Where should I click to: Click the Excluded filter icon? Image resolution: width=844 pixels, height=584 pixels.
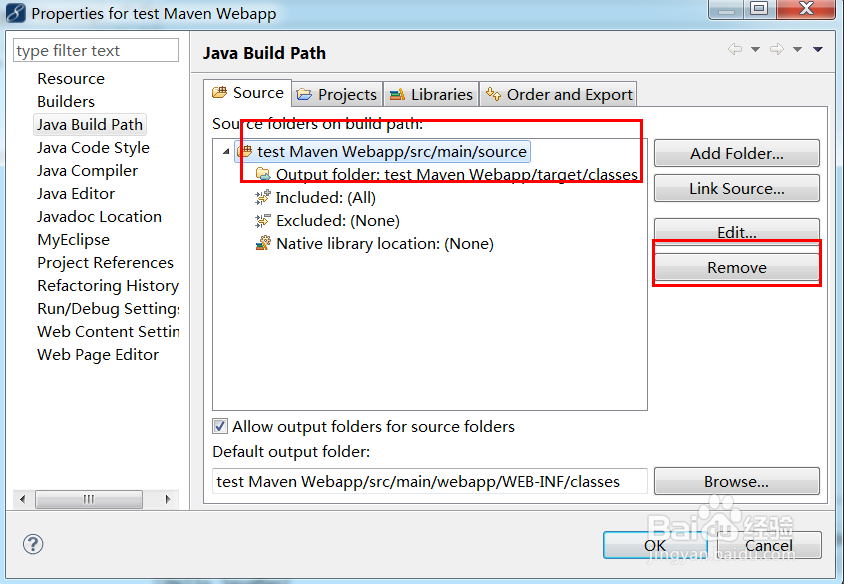tap(264, 221)
